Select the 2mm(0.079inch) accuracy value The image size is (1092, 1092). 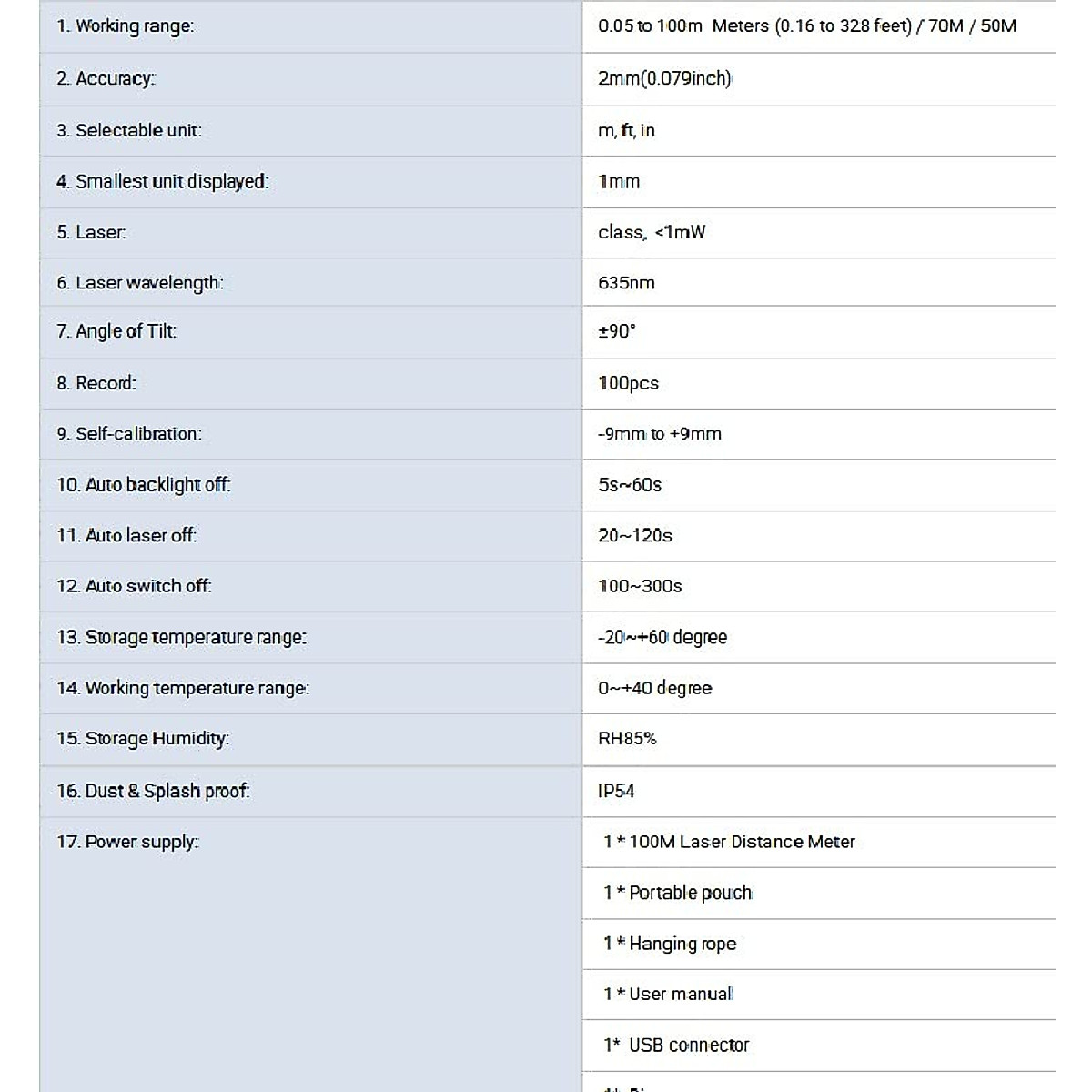click(664, 78)
